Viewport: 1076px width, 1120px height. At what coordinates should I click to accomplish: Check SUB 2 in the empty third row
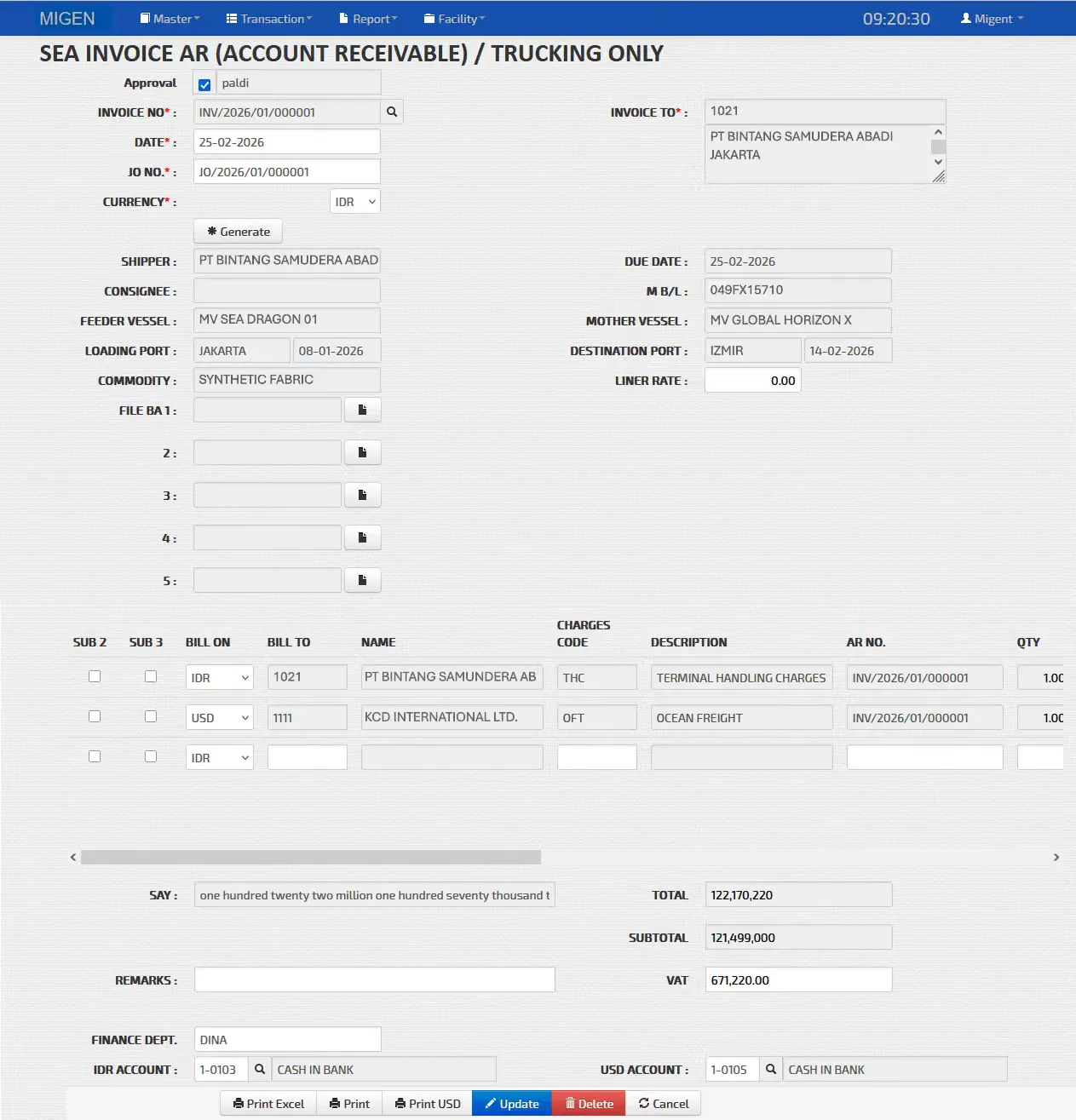[95, 756]
